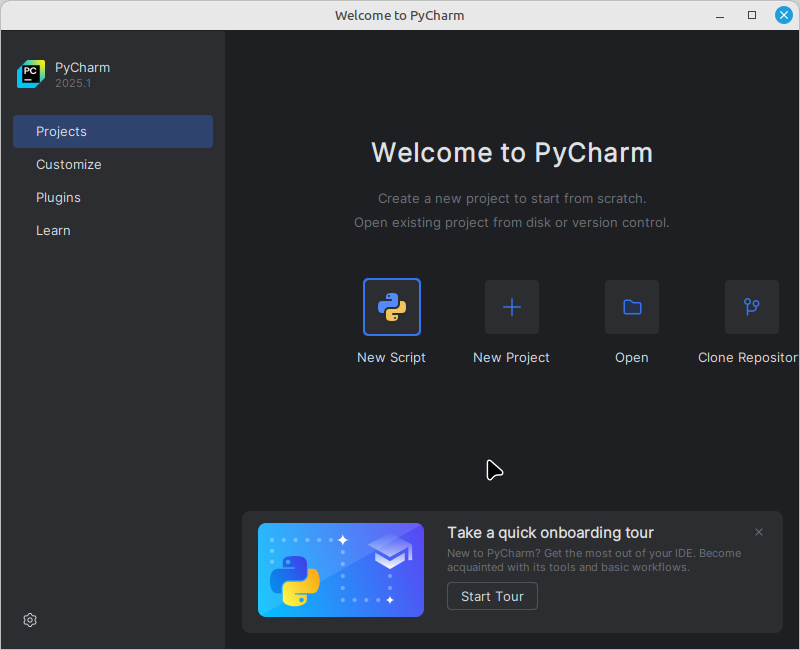800x650 pixels.
Task: Dismiss the onboarding tour banner
Action: tap(759, 532)
